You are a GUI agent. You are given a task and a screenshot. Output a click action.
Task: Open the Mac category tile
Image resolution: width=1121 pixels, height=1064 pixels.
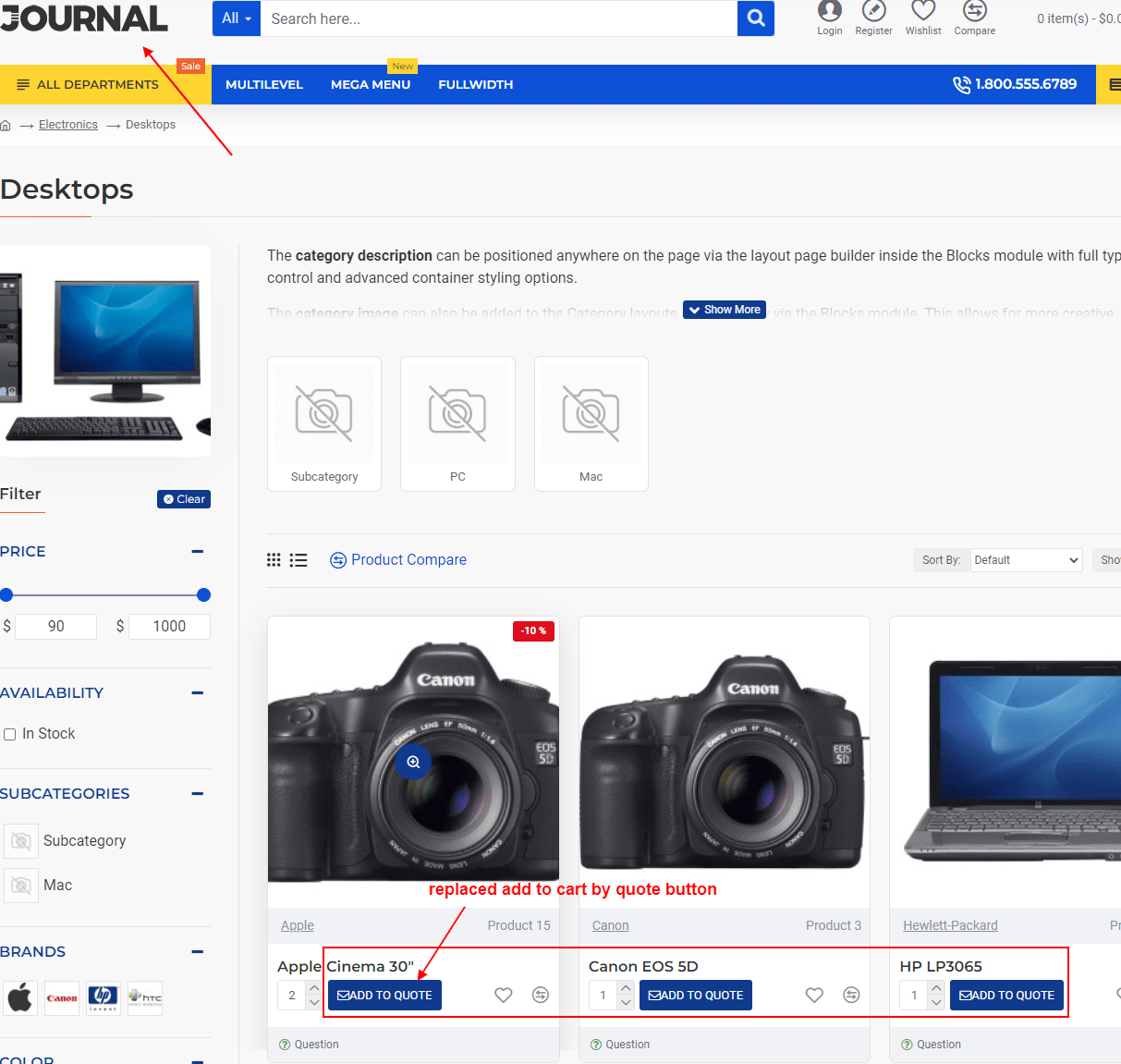[591, 423]
